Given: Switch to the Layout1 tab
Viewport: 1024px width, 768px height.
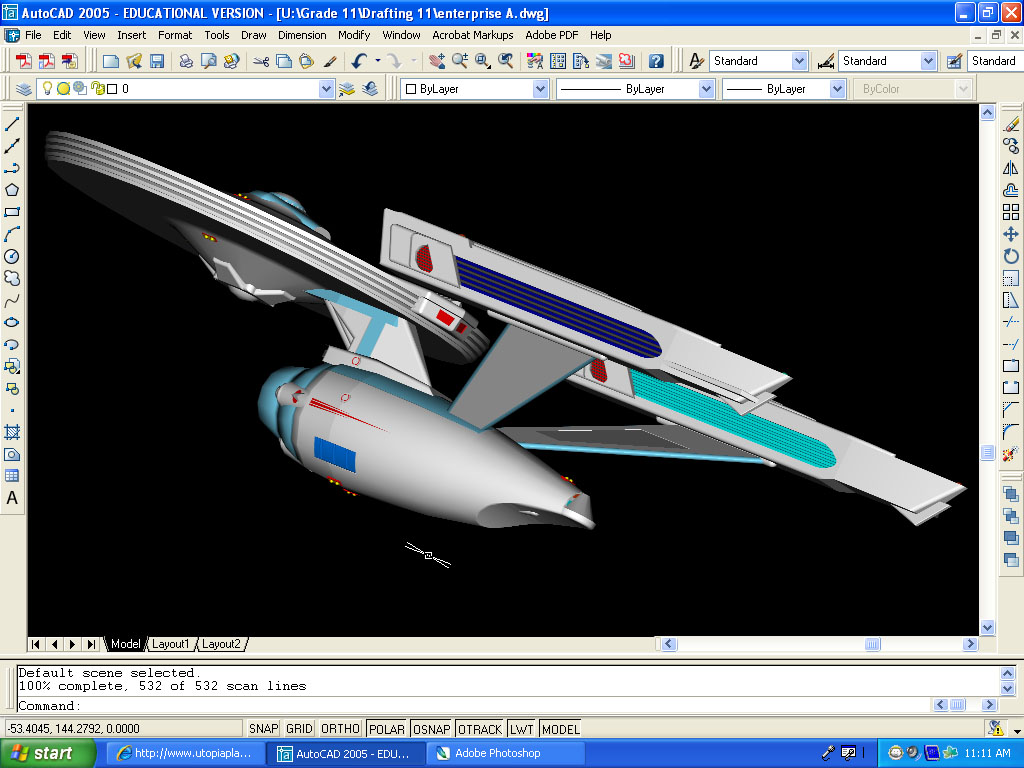Looking at the screenshot, I should point(171,644).
